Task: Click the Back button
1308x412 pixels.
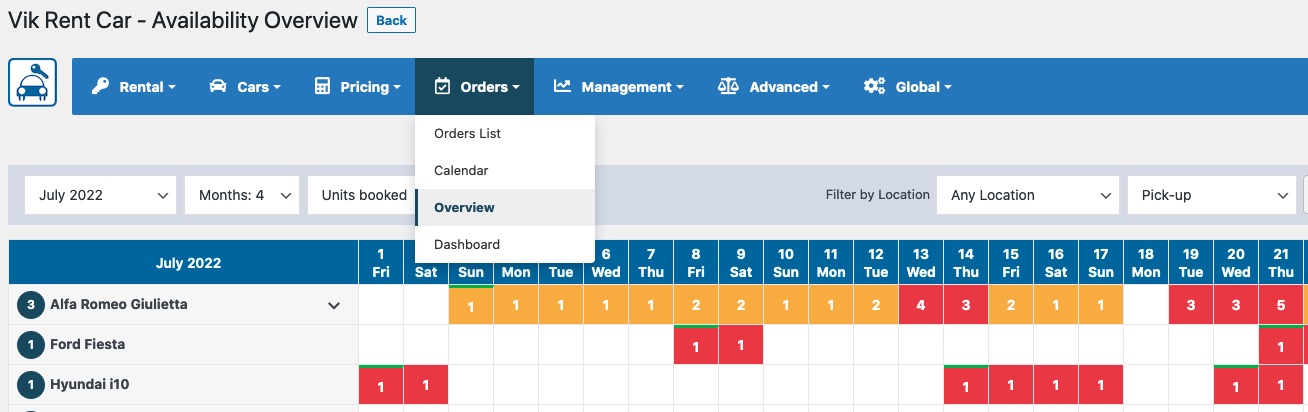Action: [391, 20]
